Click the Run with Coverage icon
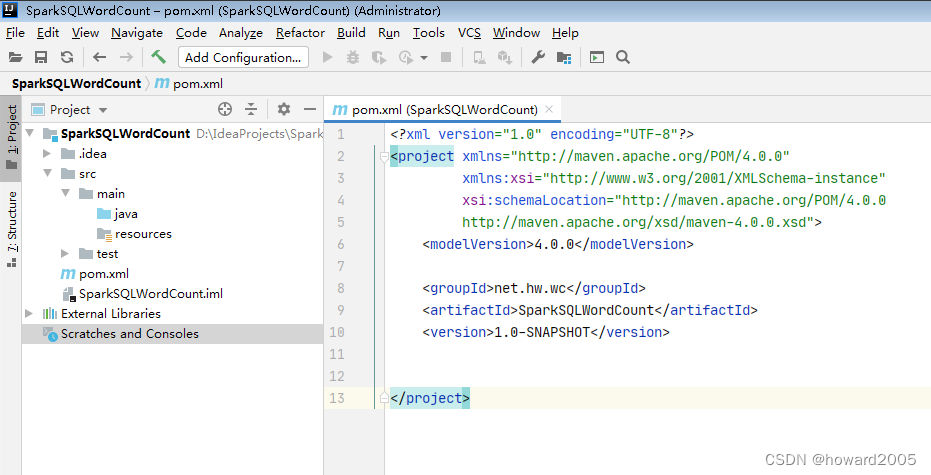Screen dimensions: 931x475 point(379,58)
